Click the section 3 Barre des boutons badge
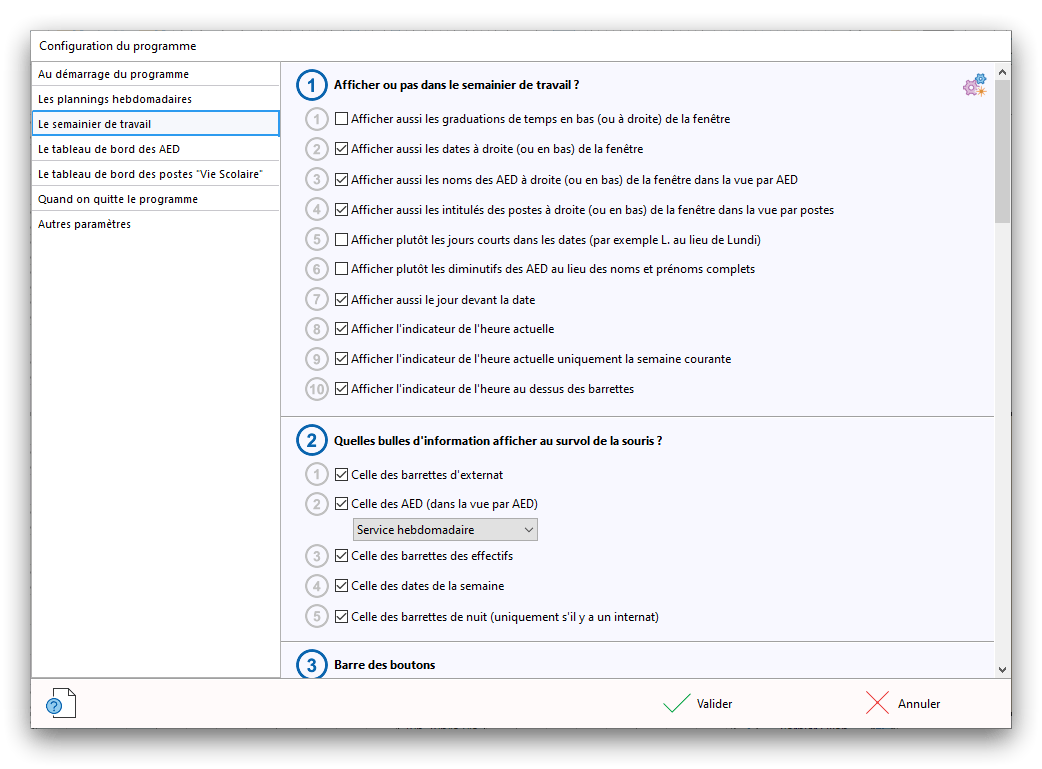 tap(311, 665)
